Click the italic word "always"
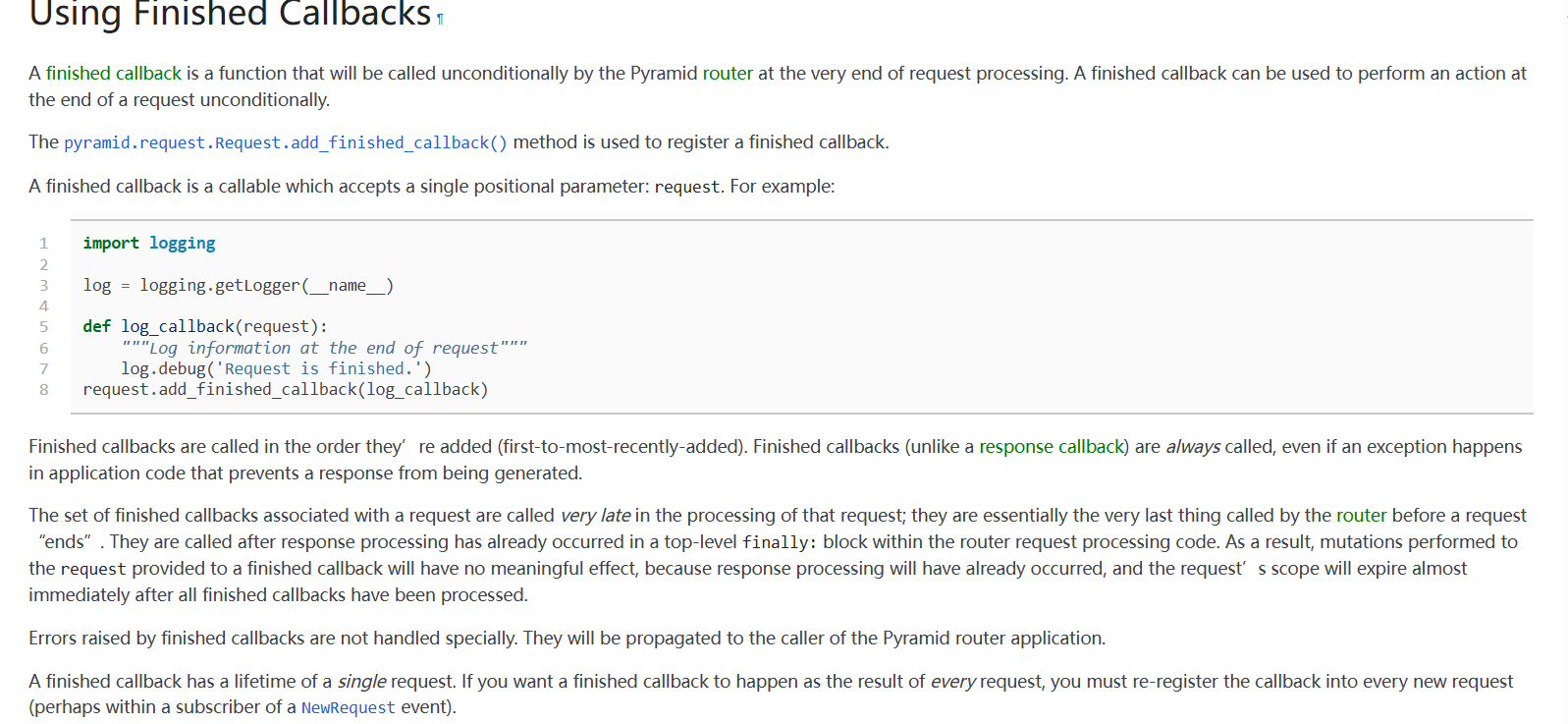Image resolution: width=1568 pixels, height=724 pixels. coord(1193,447)
